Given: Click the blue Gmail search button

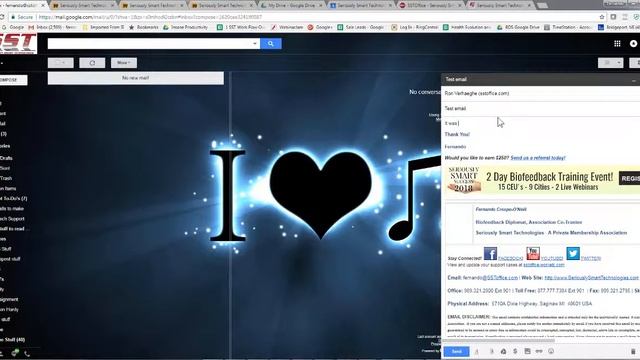Looking at the screenshot, I should tap(271, 44).
